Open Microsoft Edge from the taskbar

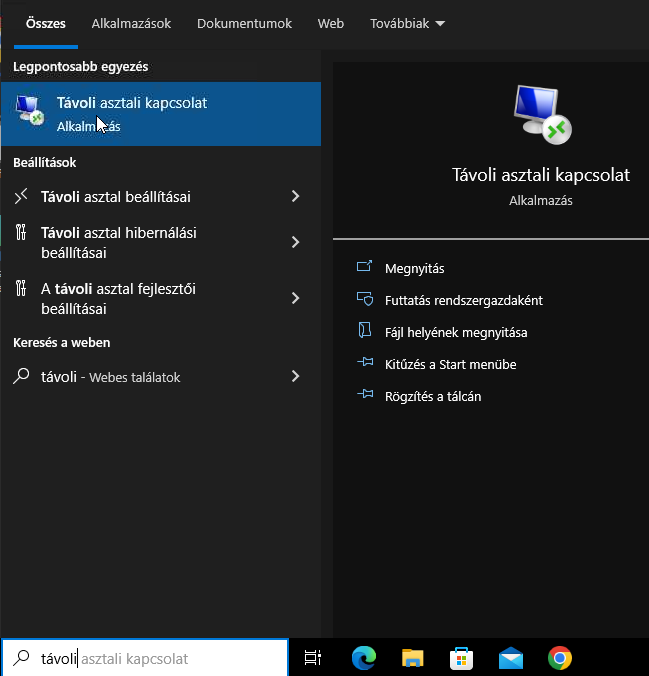point(364,657)
